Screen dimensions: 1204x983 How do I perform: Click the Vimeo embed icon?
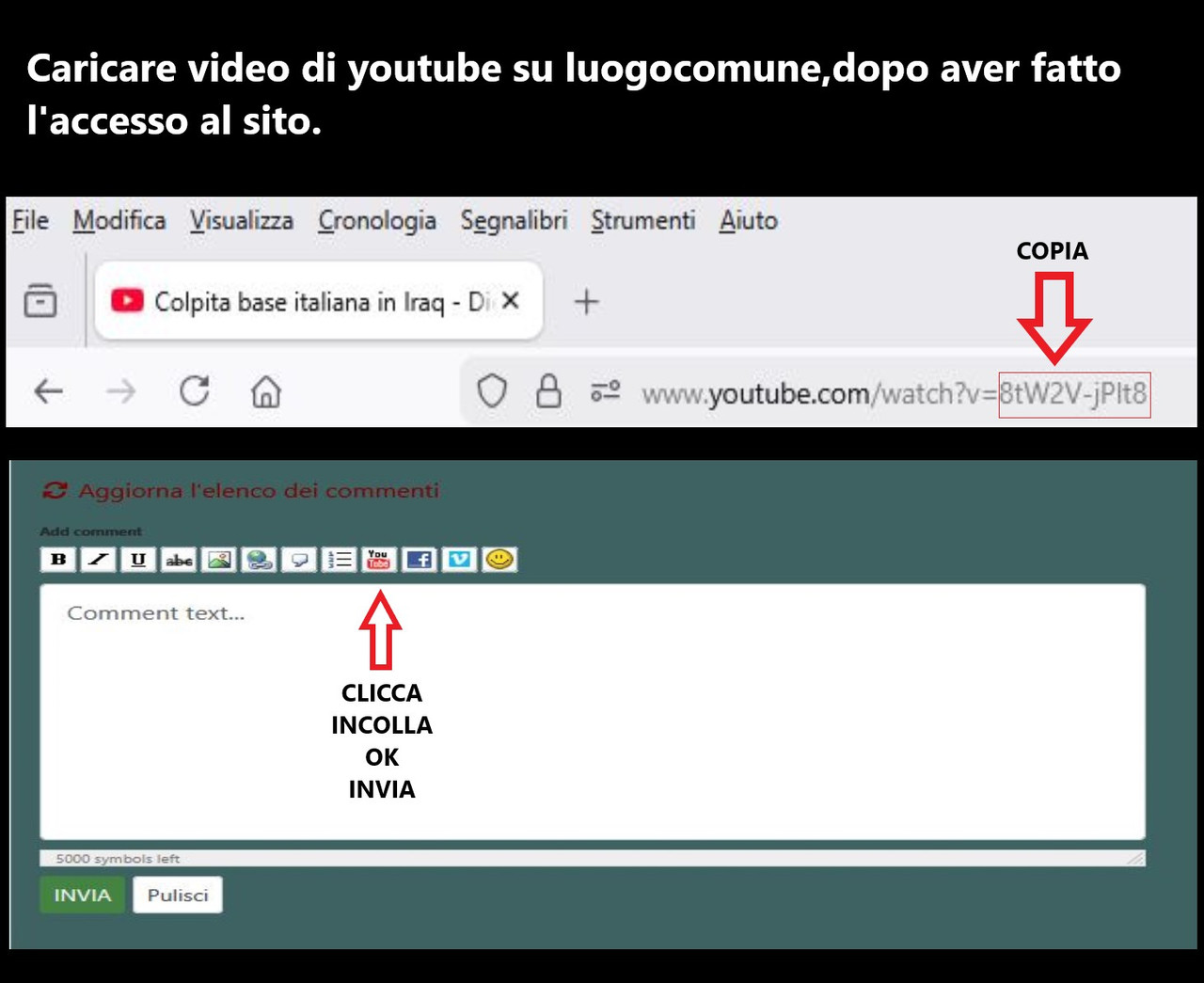point(459,560)
